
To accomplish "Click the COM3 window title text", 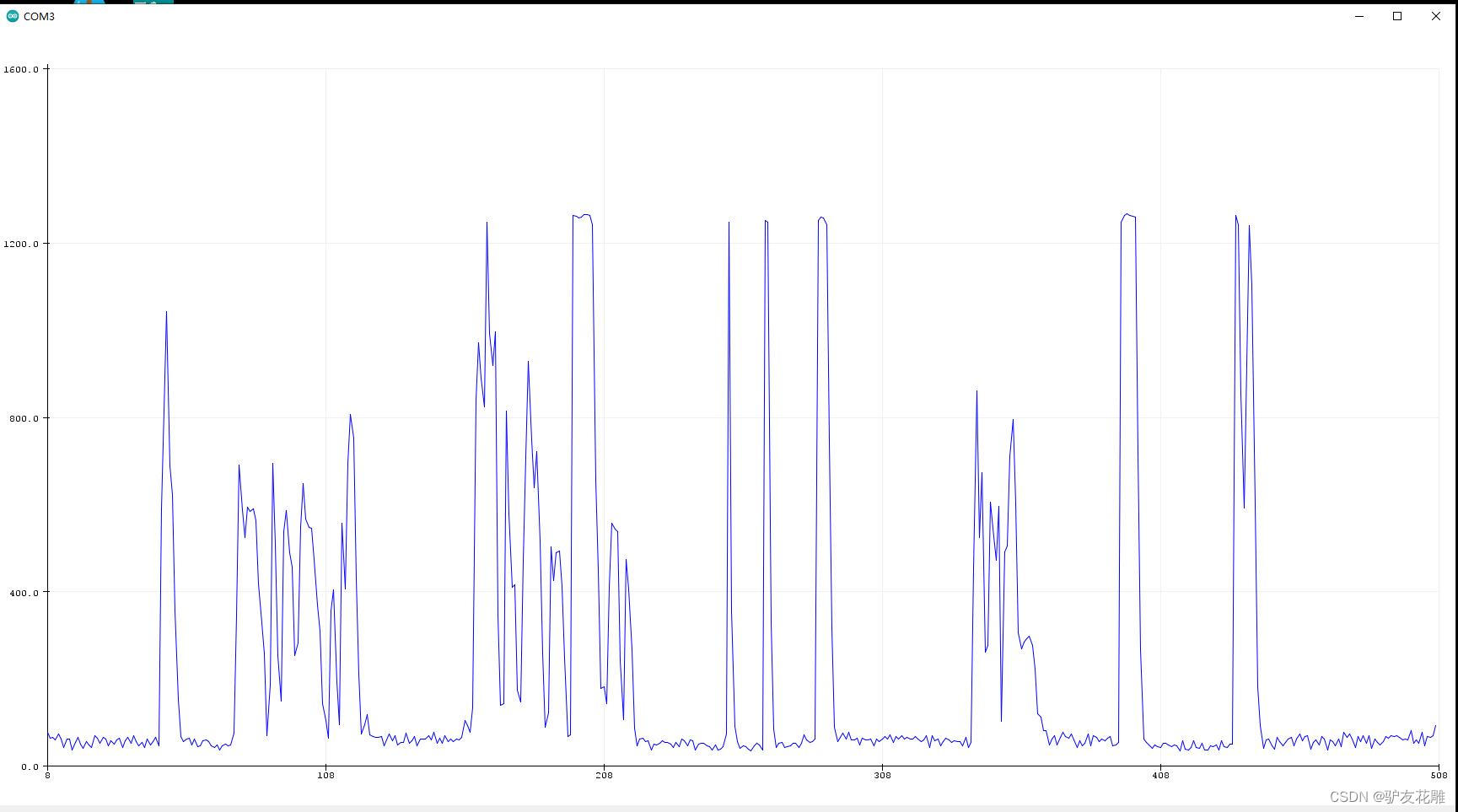I will [39, 17].
